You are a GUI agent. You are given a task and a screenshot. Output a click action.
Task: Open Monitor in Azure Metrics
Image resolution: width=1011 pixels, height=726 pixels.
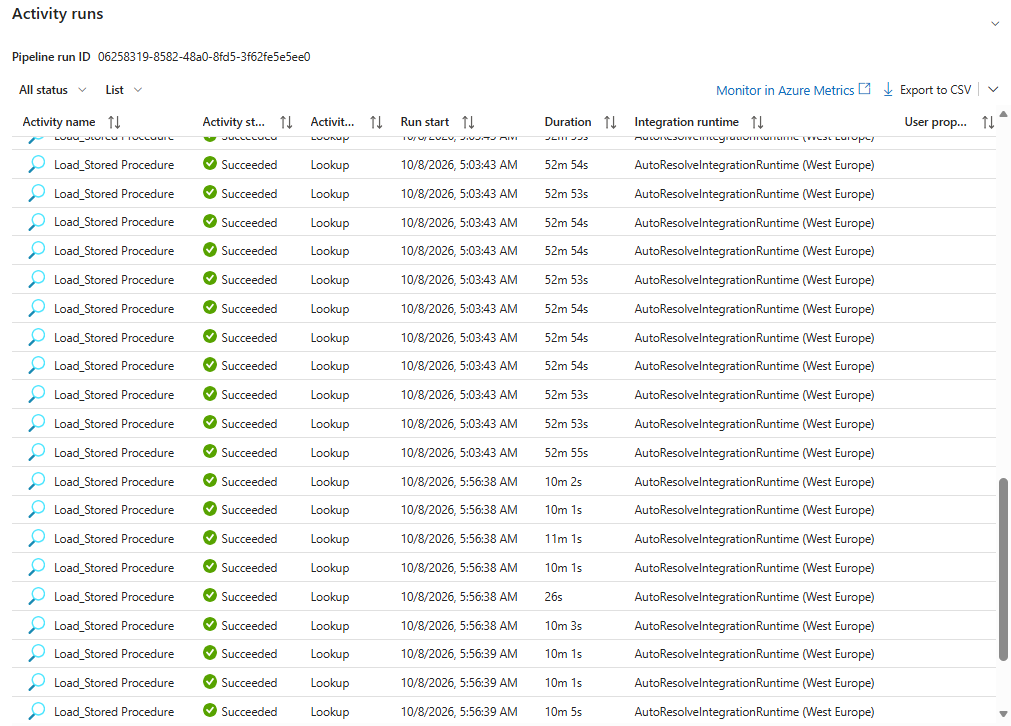(x=793, y=90)
